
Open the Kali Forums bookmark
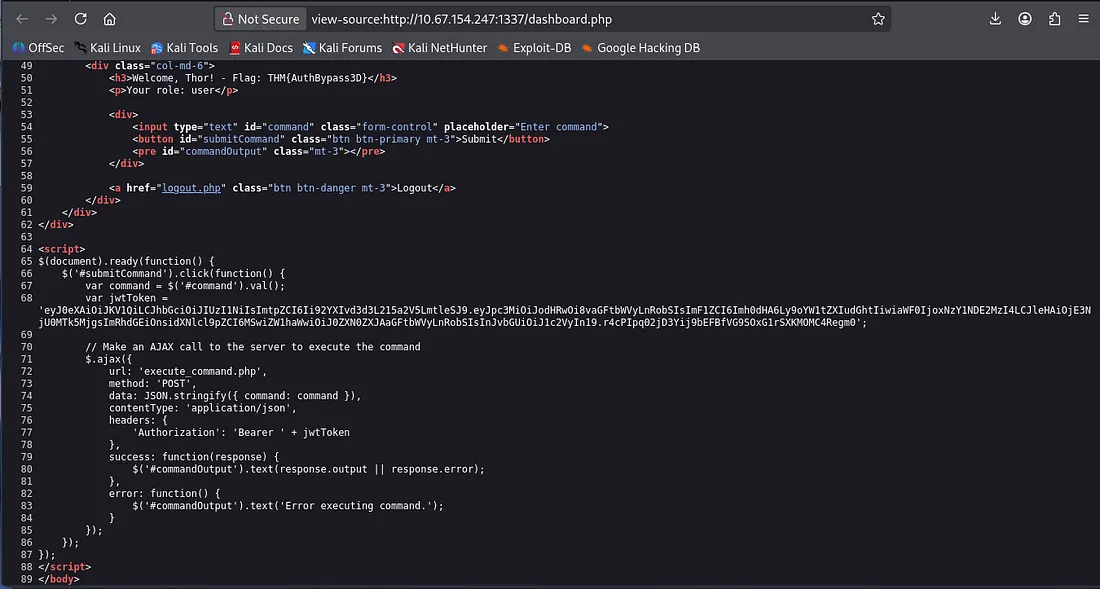(343, 47)
